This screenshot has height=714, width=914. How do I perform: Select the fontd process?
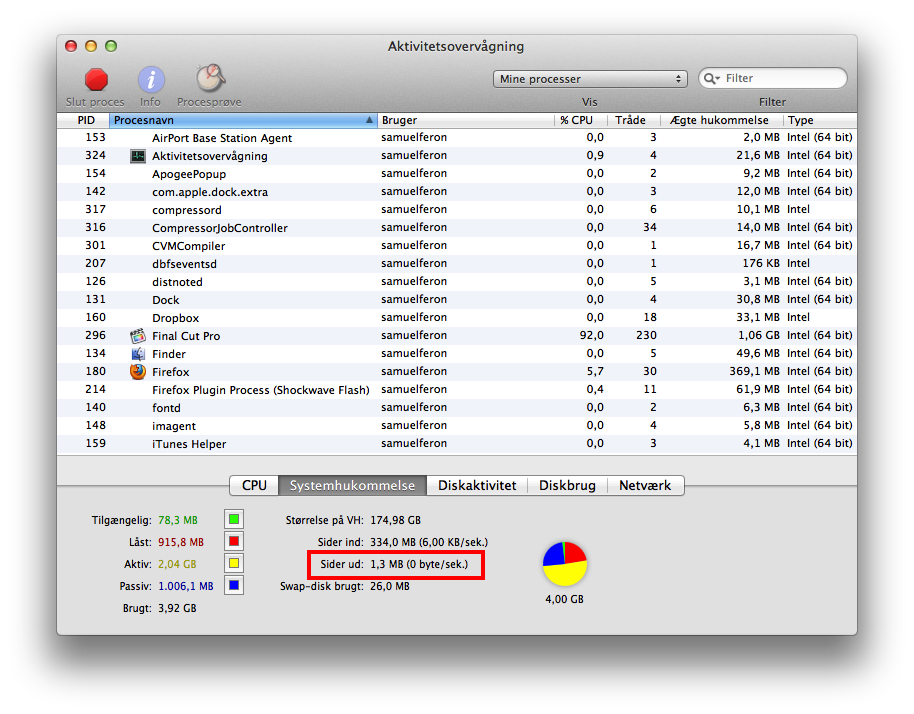point(457,408)
